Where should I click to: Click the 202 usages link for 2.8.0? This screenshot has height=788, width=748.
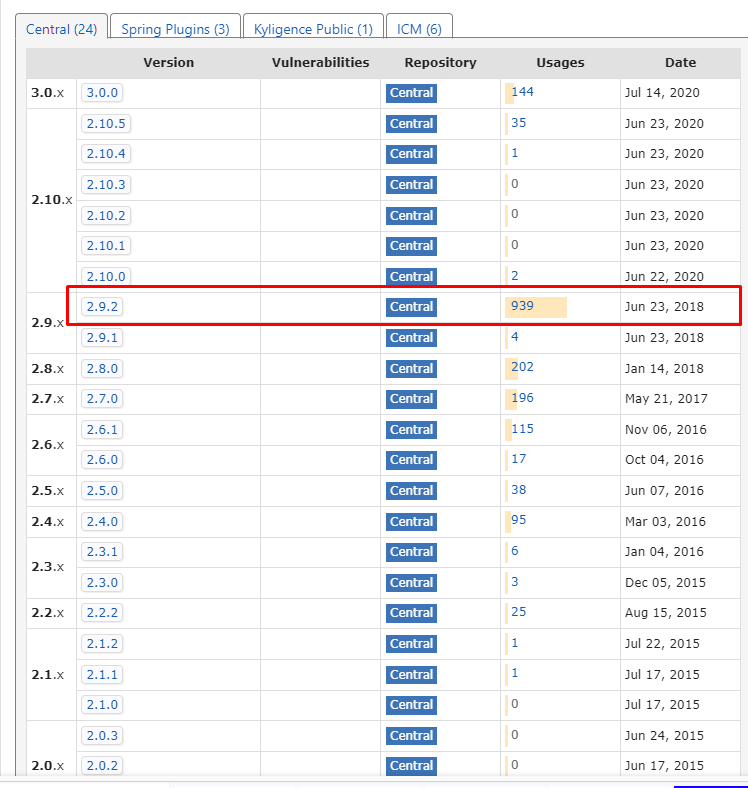(x=522, y=367)
